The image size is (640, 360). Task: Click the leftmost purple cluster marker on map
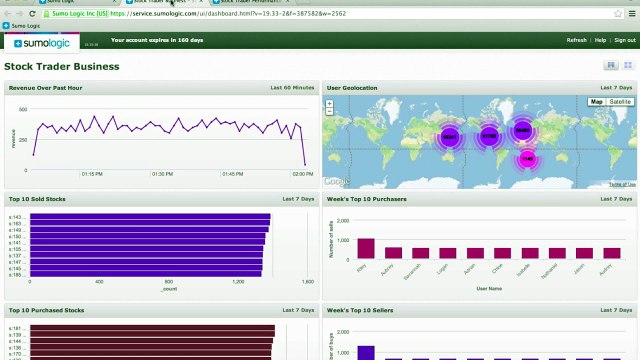(449, 137)
